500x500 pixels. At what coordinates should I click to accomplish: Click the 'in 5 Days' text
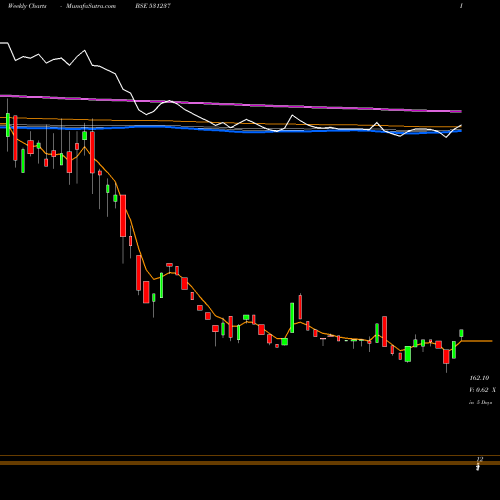481,402
